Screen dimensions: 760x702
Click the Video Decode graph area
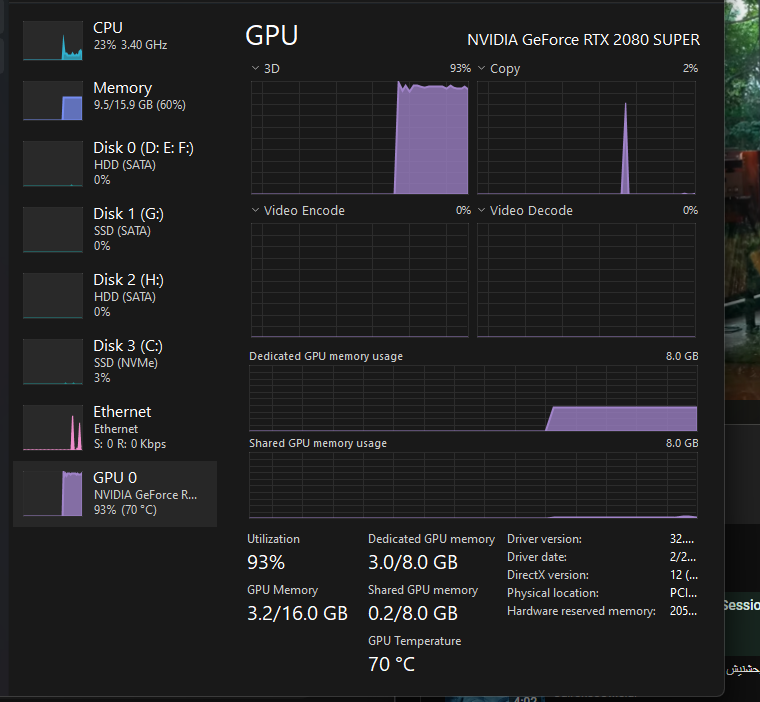tap(586, 280)
